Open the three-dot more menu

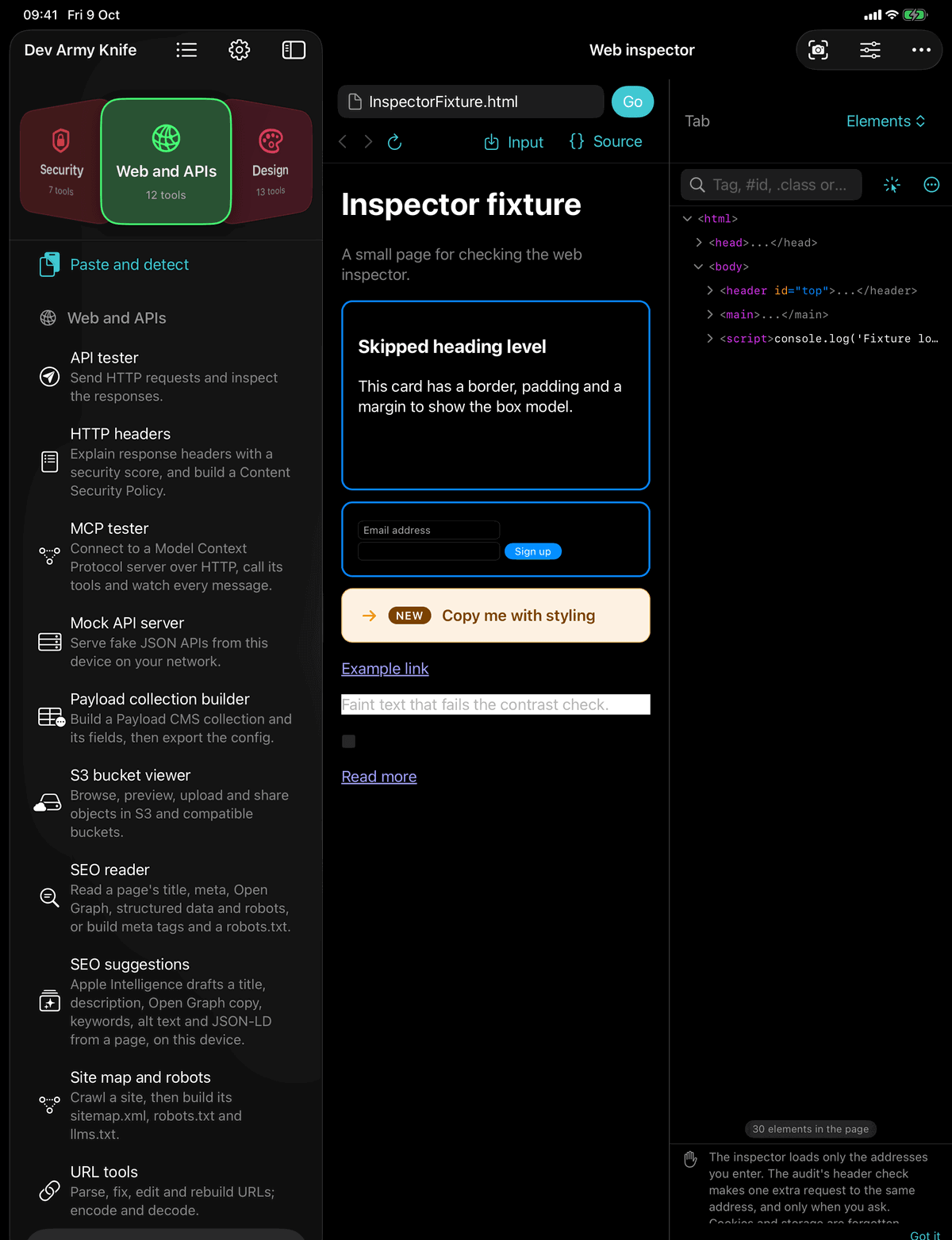tap(921, 50)
